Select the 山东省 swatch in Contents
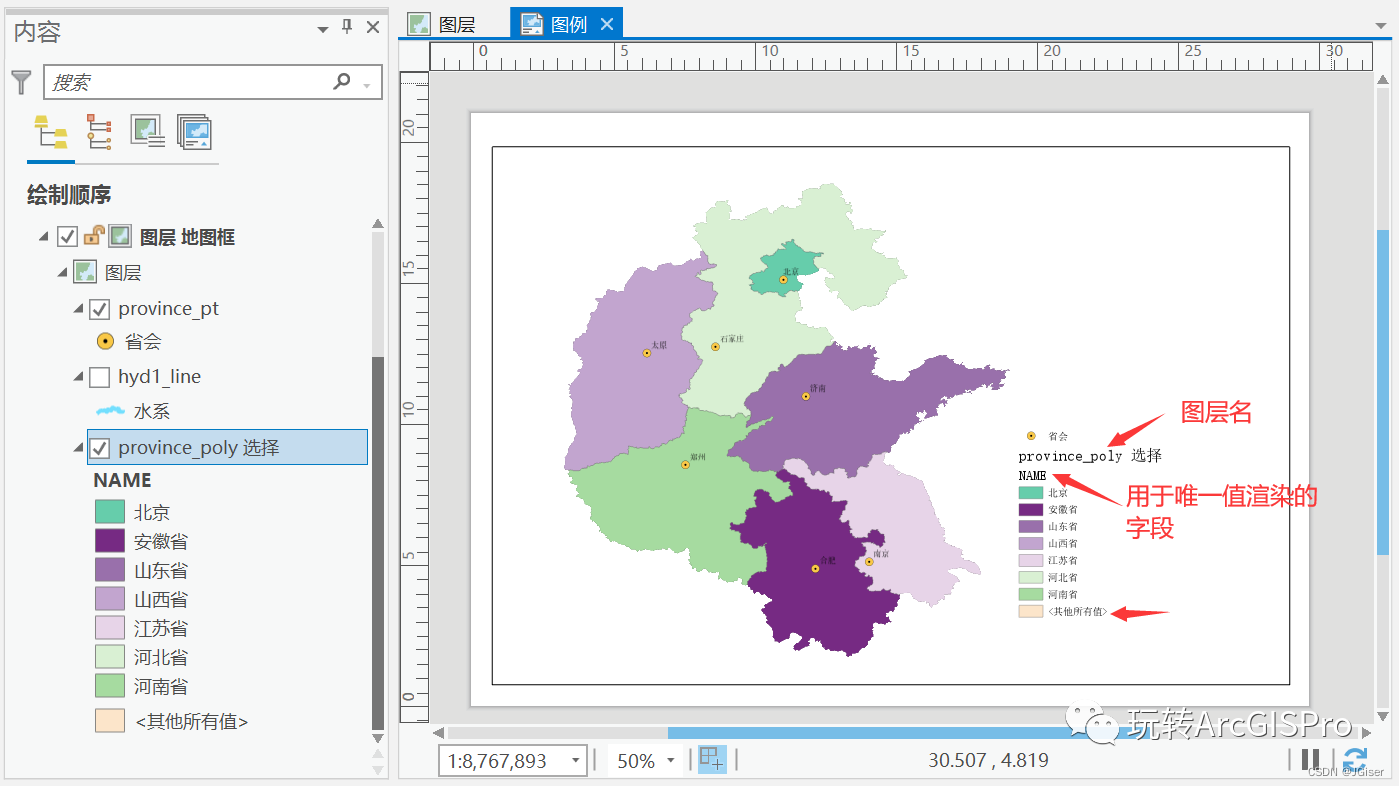Viewport: 1399px width, 786px height. 110,570
